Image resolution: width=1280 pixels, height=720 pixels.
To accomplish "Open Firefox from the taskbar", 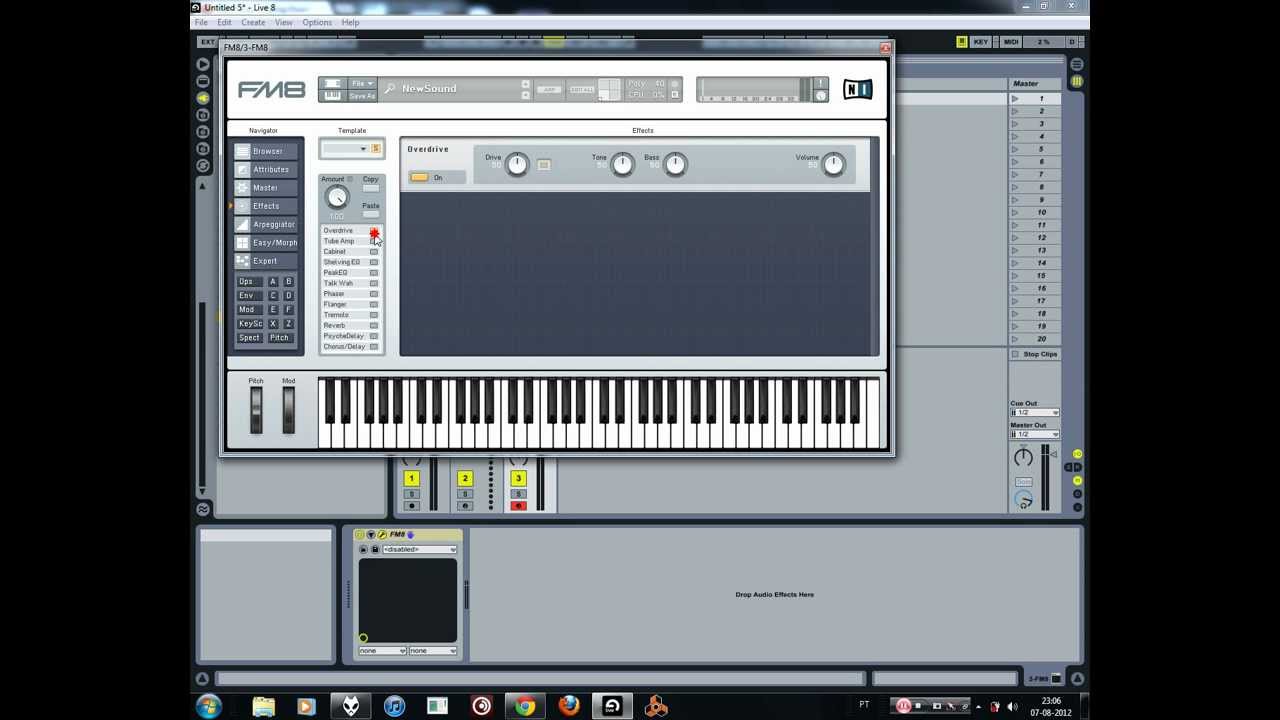I will [569, 706].
